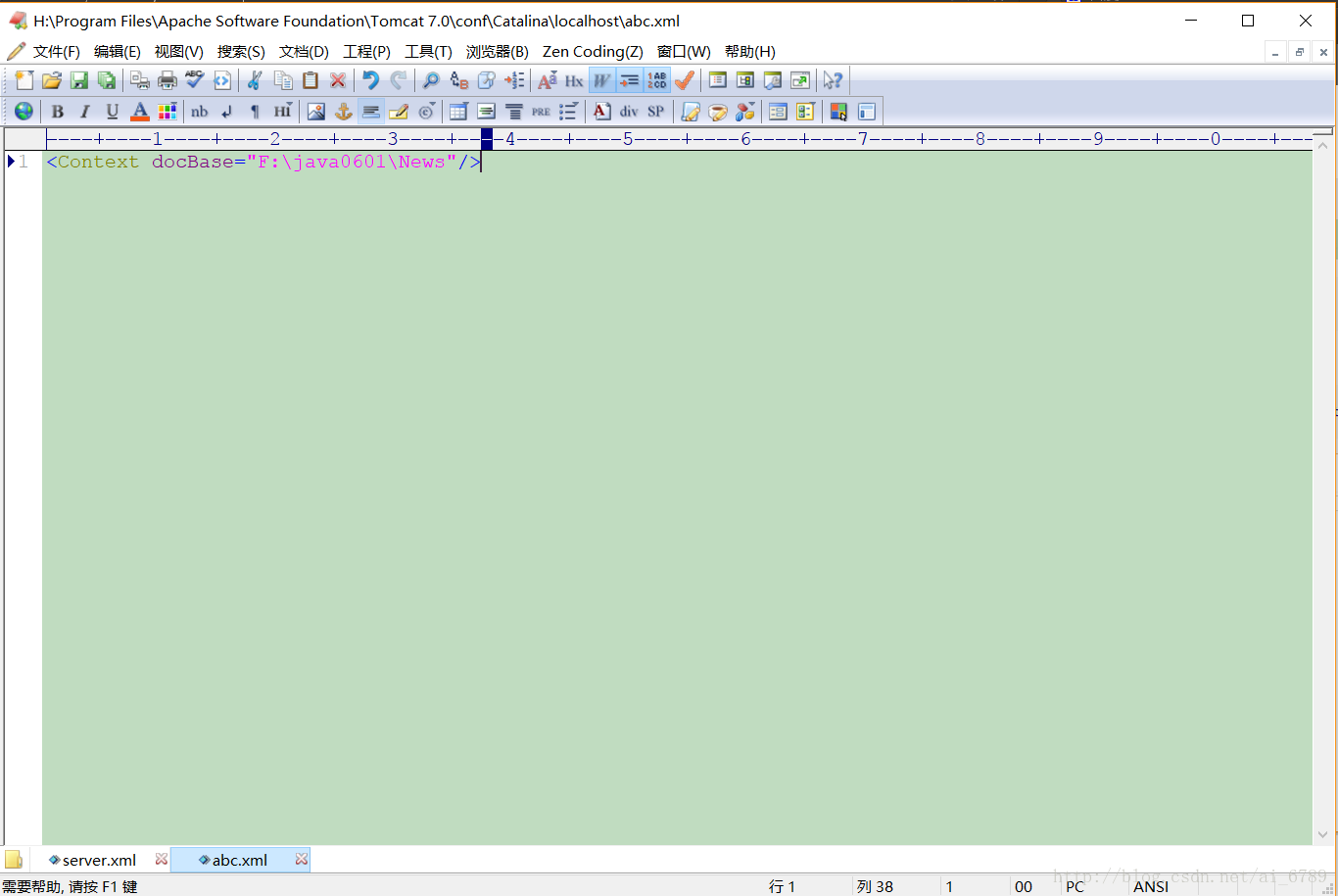Apply underline HTML tag
The width and height of the screenshot is (1338, 896).
(x=113, y=111)
